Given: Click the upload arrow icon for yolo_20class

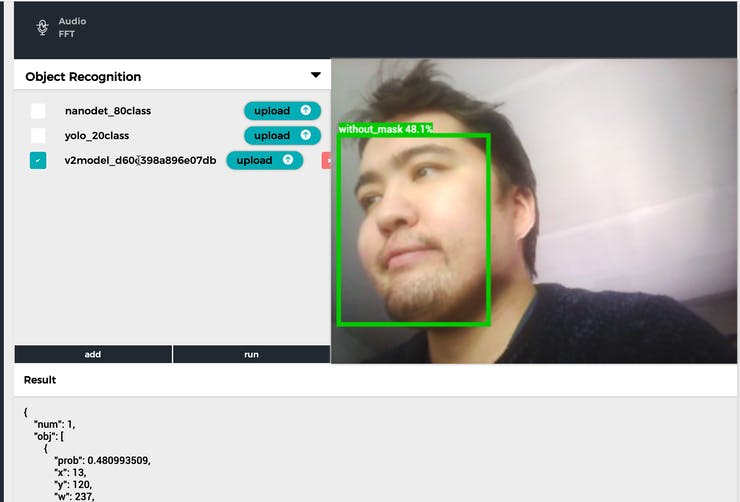Looking at the screenshot, I should pyautogui.click(x=306, y=136).
